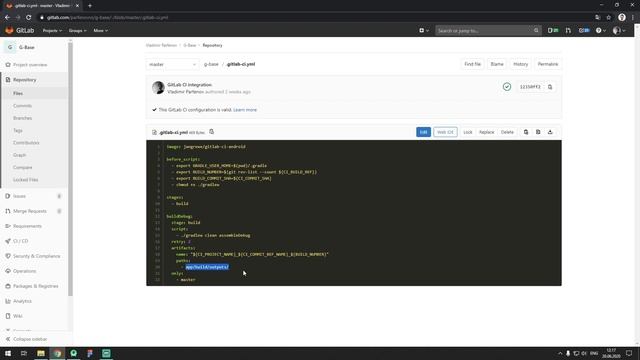Select Files under Repository
Screen dimensions: 640x360
(x=18, y=93)
